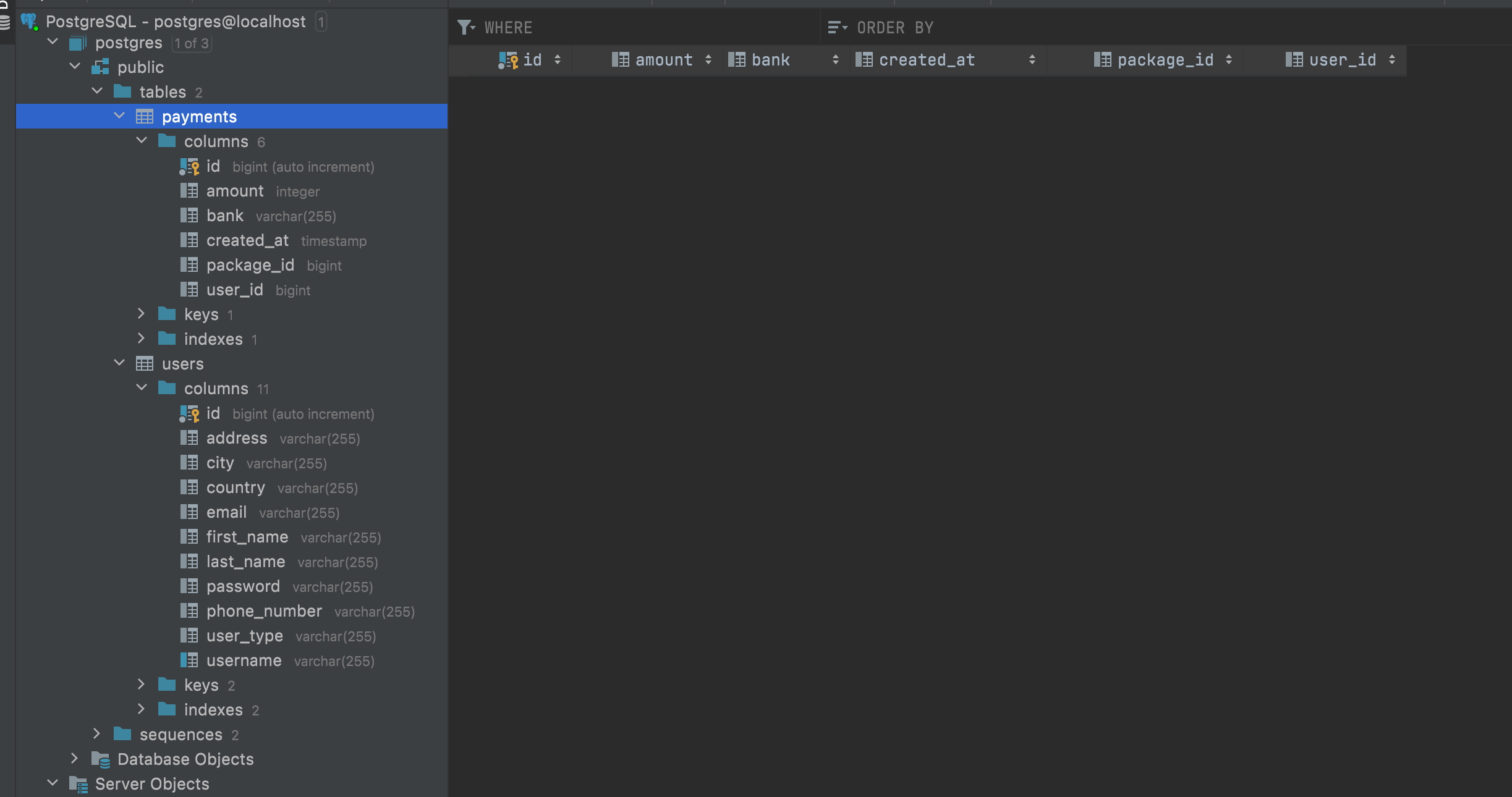Toggle sort direction on the created_at column
This screenshot has height=797, width=1512.
(1032, 59)
